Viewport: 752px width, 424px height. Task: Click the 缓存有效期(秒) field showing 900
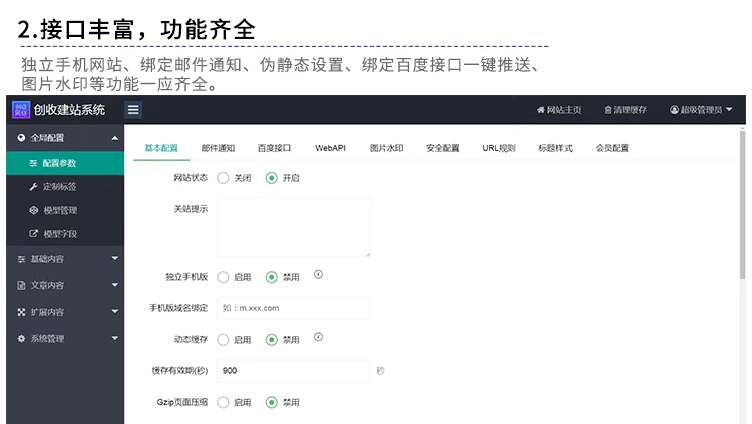(294, 370)
